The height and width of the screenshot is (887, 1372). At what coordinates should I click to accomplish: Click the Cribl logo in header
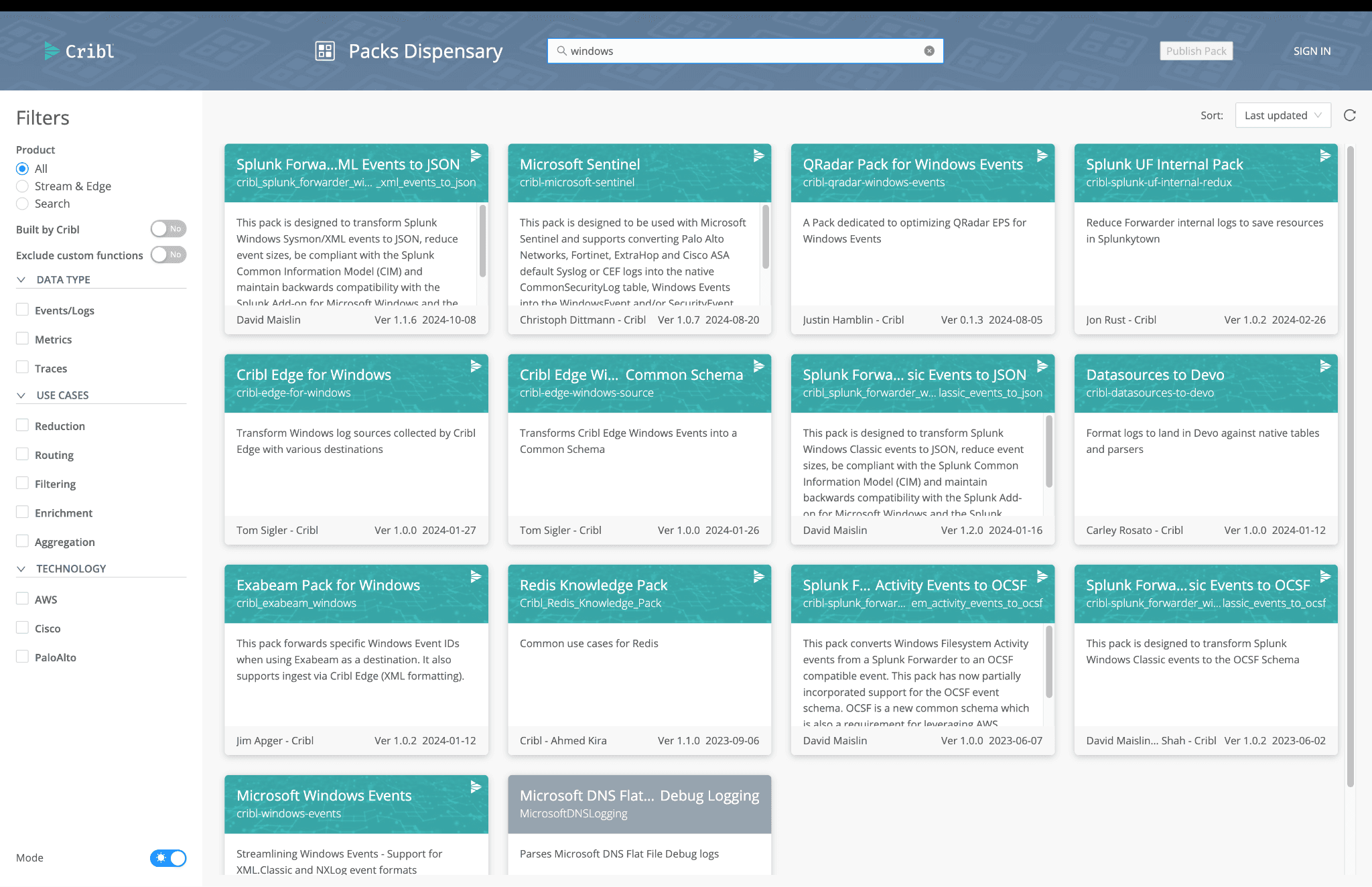(x=79, y=51)
